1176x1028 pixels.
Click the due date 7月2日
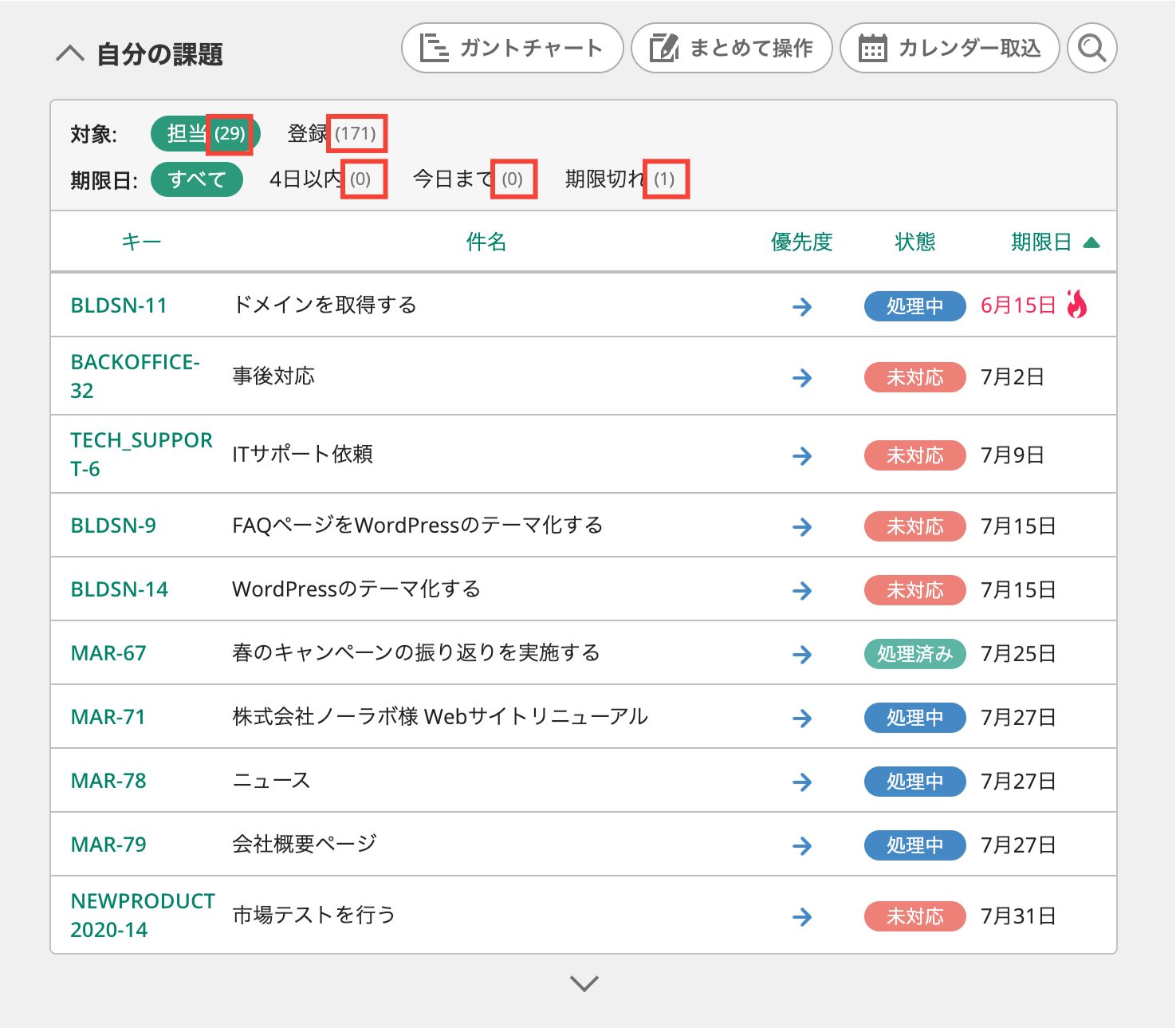pos(1013,376)
